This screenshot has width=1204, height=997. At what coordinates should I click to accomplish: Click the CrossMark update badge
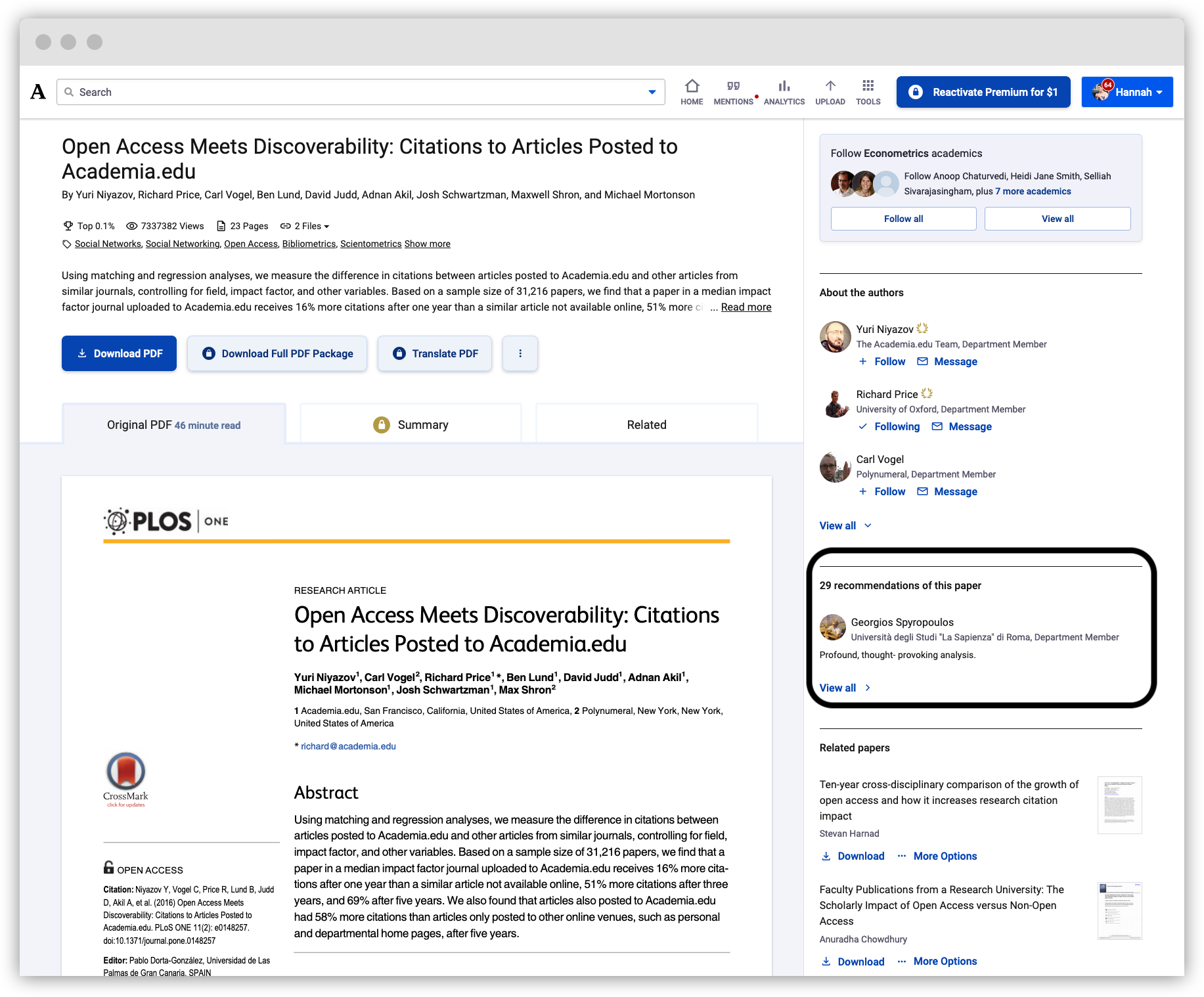point(125,780)
